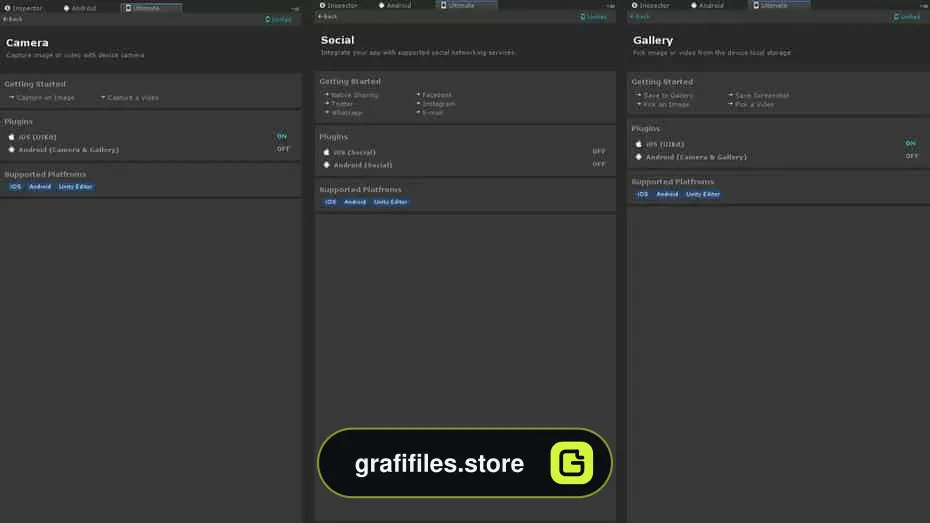Select the Ultimate tab above Gallery panel
This screenshot has height=523, width=930.
pyautogui.click(x=779, y=5)
